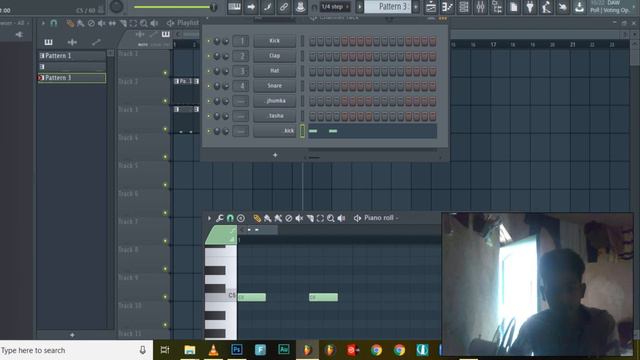This screenshot has width=640, height=360.
Task: Select the automation tab in picker panel
Action: 96,42
